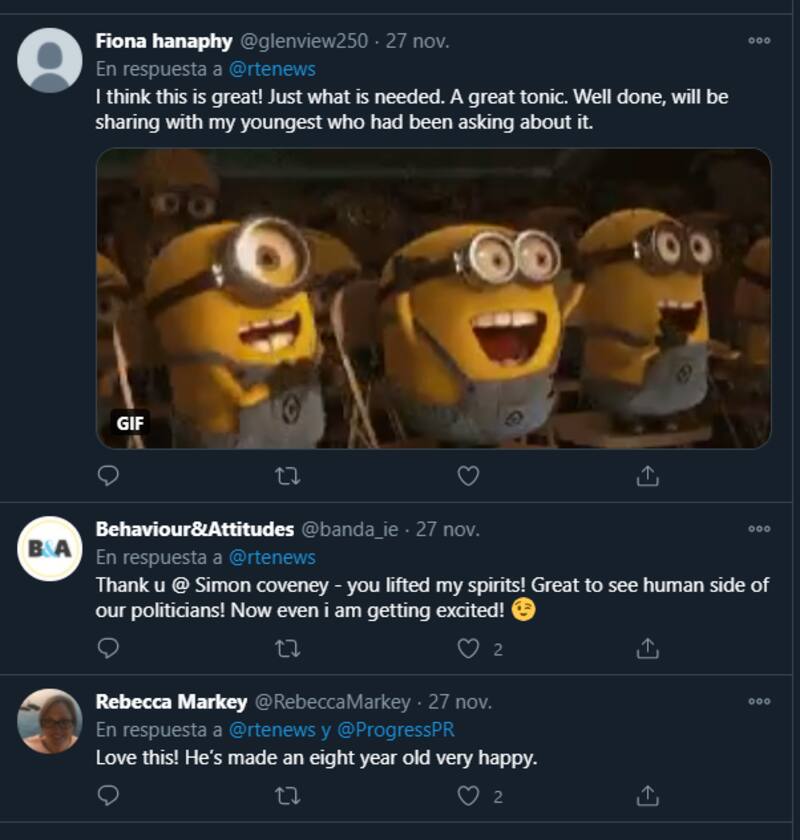Open Rebecca Markey's profile name
The image size is (800, 840).
pyautogui.click(x=171, y=702)
